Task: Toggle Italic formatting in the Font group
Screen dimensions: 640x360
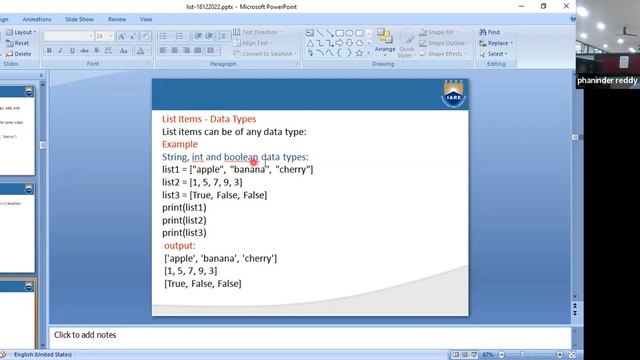Action: tap(60, 51)
